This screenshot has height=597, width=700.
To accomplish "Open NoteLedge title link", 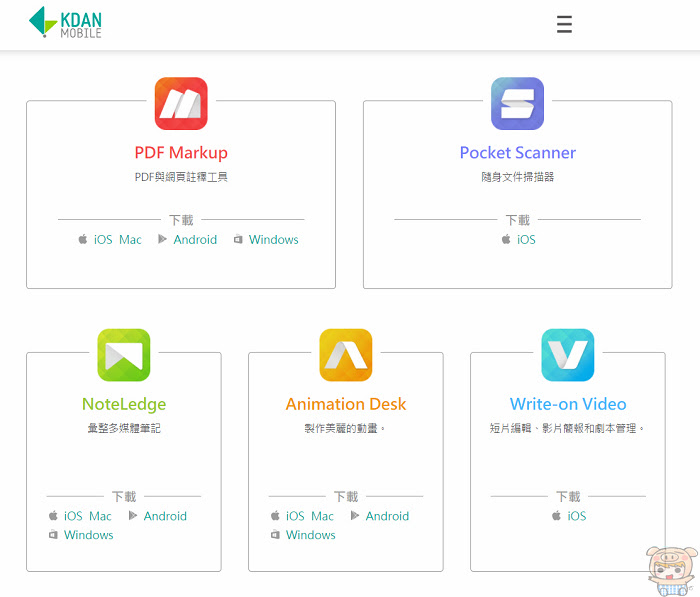I will pyautogui.click(x=124, y=404).
